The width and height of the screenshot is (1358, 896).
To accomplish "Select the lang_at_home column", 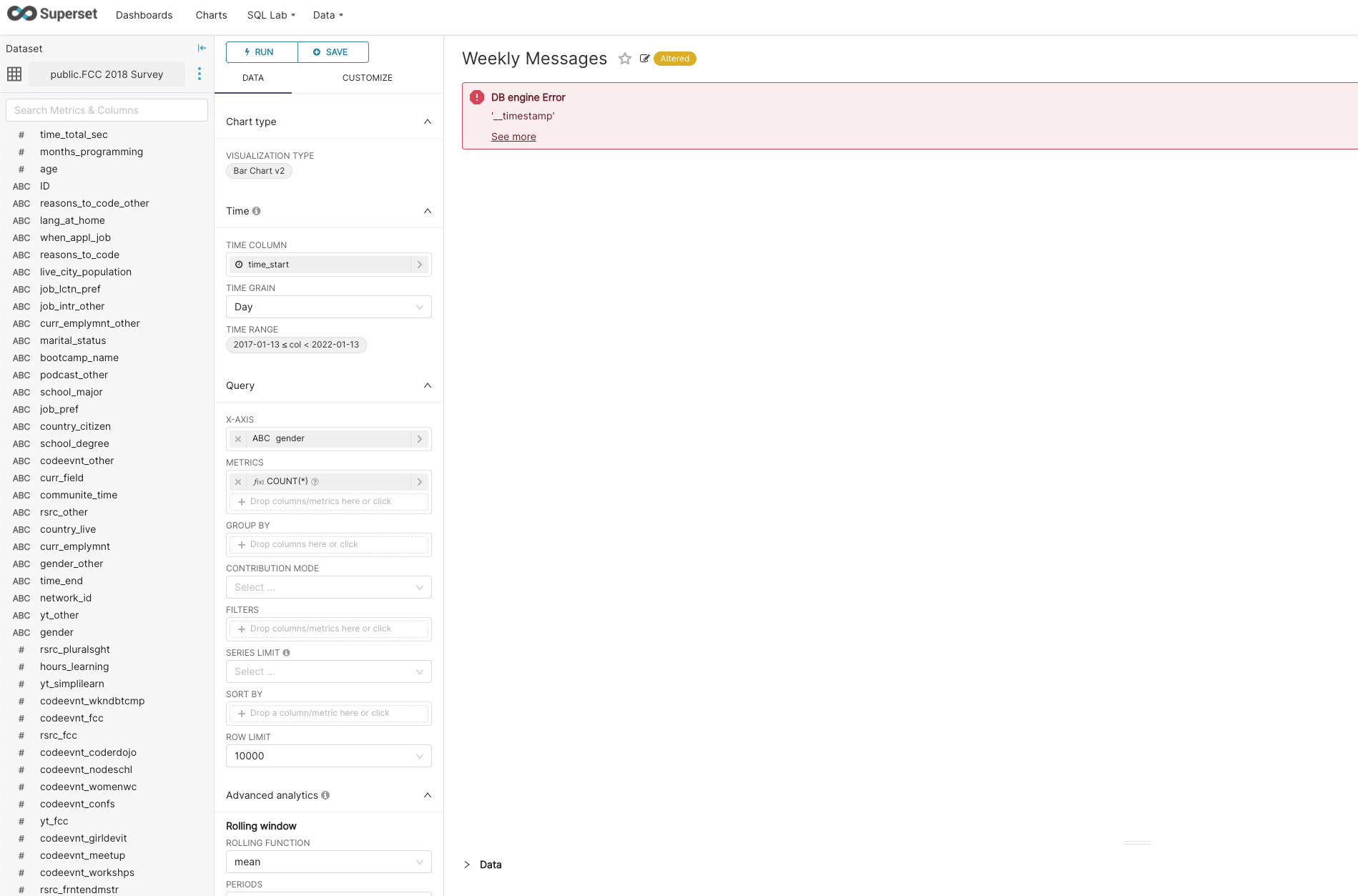I will [x=72, y=220].
